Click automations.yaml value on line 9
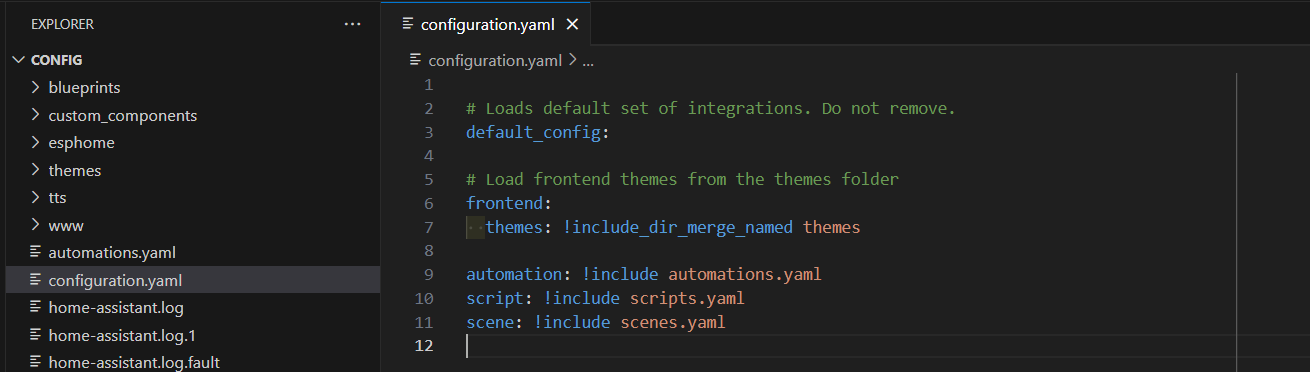 [x=745, y=274]
